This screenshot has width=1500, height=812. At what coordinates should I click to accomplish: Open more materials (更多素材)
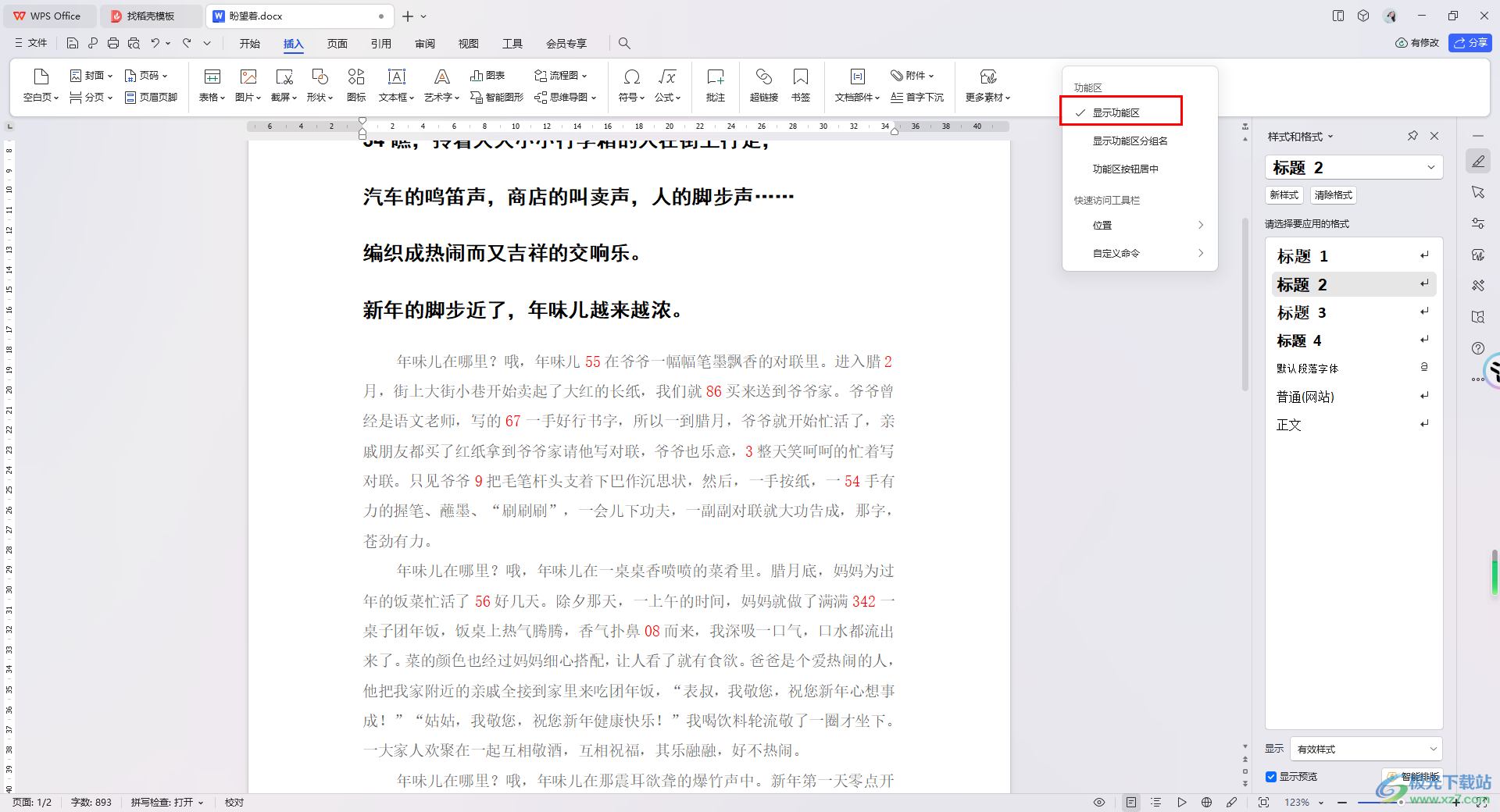(x=987, y=85)
